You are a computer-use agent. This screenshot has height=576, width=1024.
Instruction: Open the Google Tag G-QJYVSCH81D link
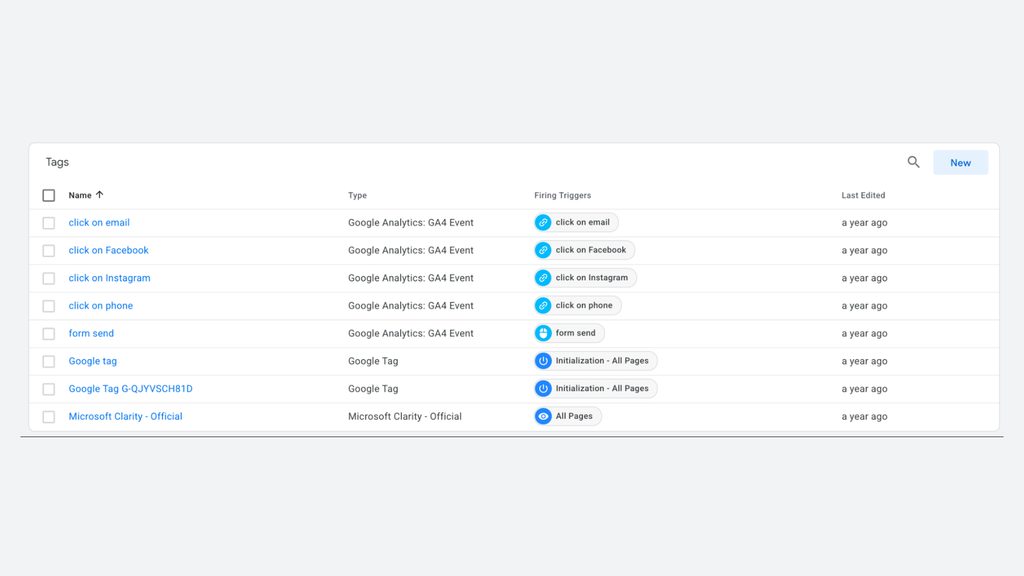131,389
